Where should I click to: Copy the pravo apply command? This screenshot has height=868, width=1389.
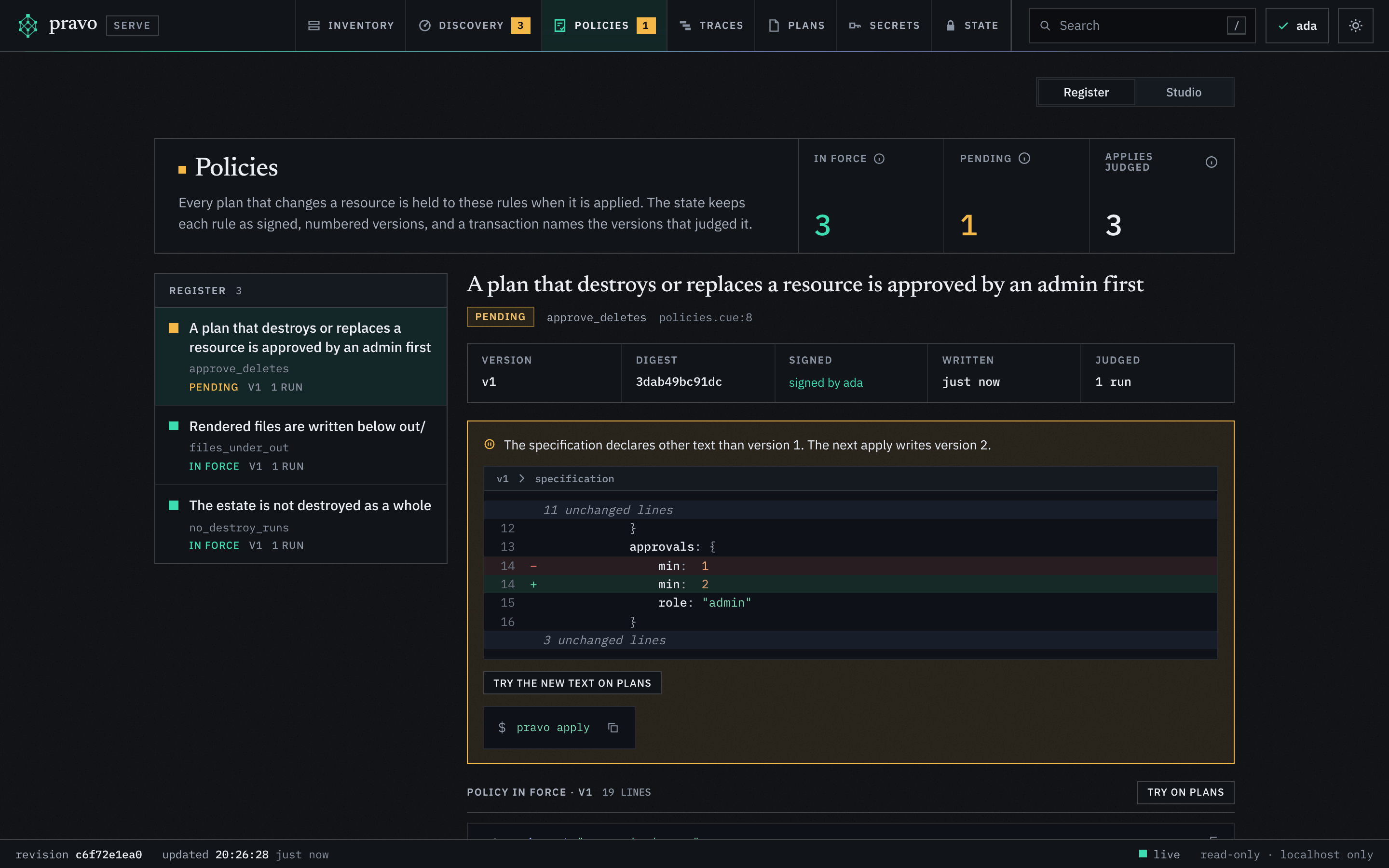coord(613,727)
